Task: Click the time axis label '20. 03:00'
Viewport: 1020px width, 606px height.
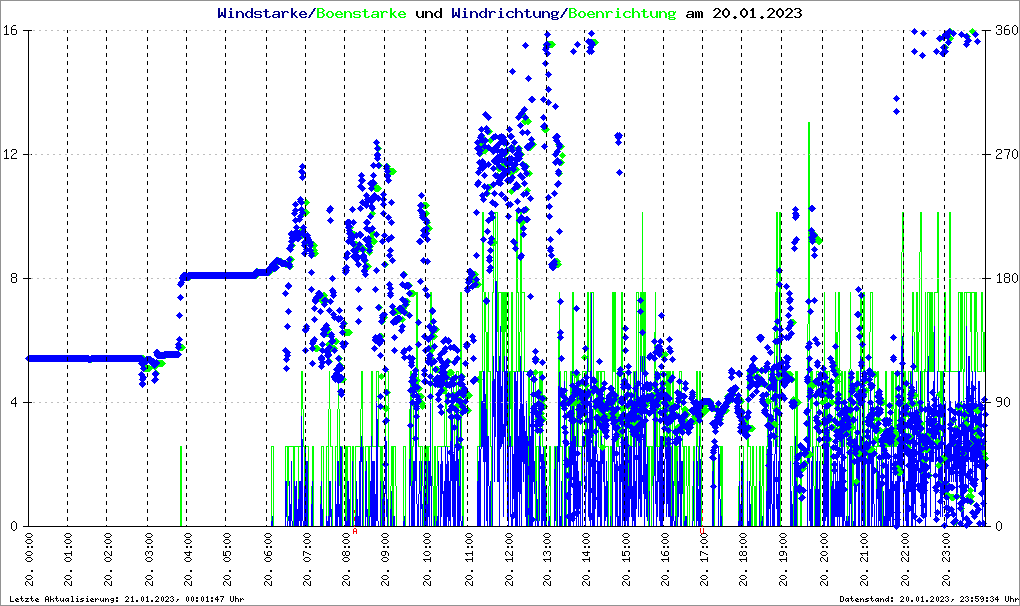Action: [x=148, y=559]
